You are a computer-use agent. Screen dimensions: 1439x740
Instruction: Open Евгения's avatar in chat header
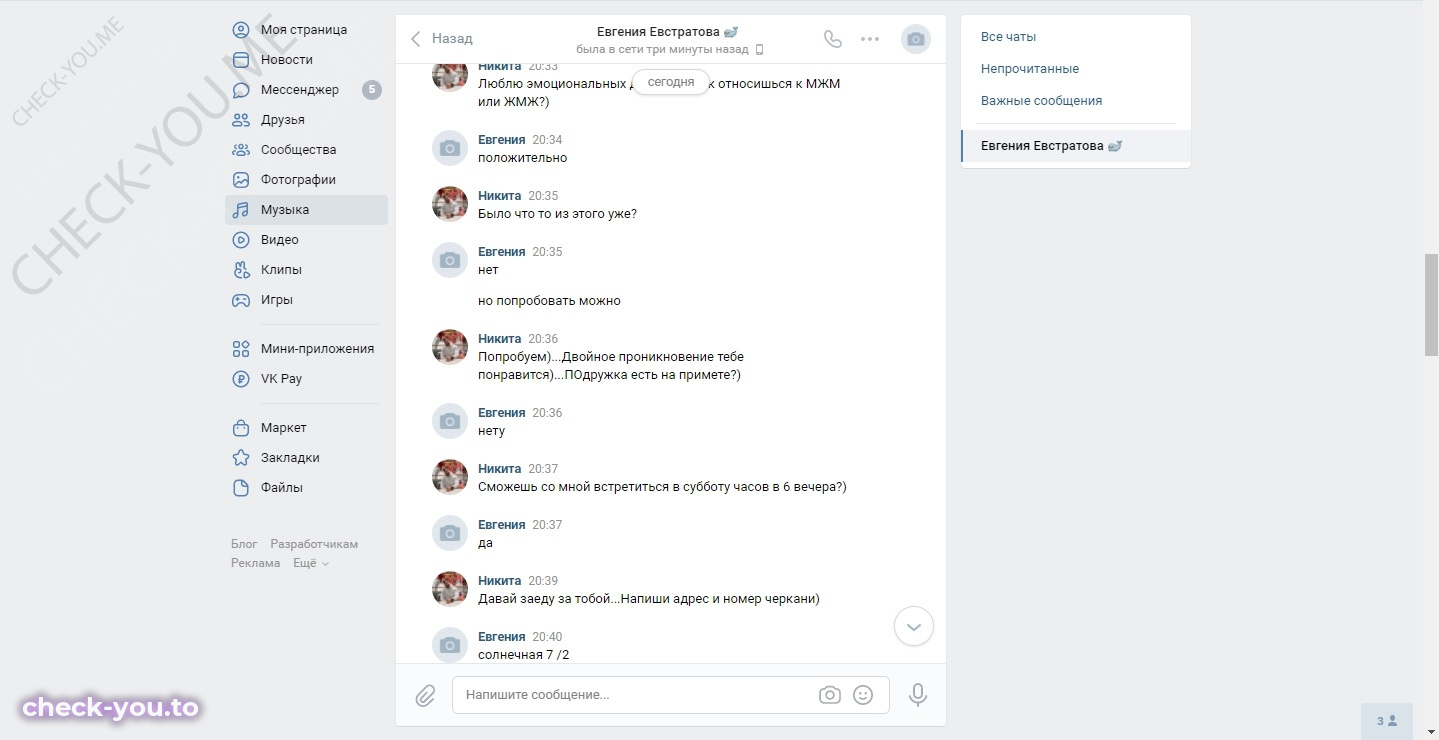point(916,39)
